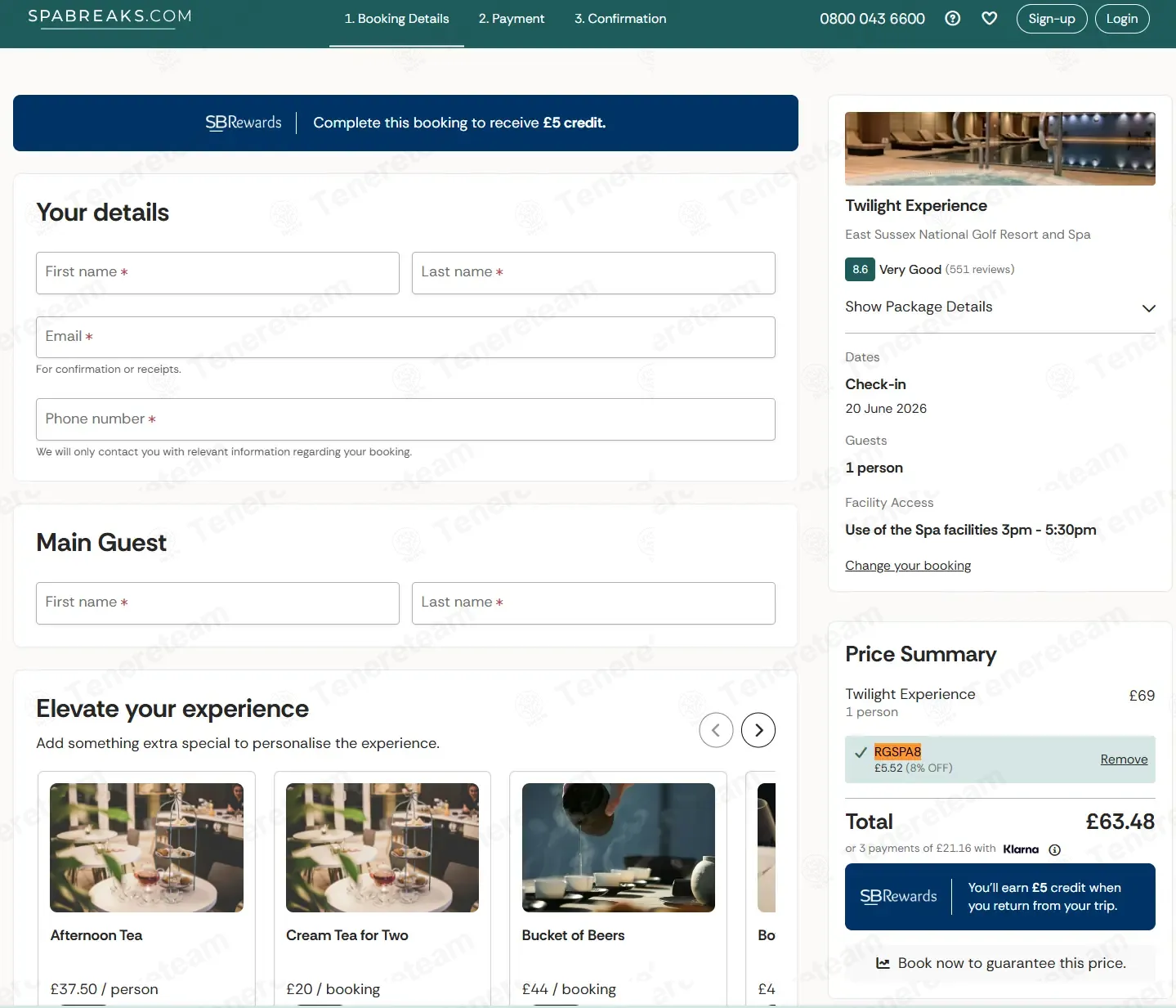Image resolution: width=1176 pixels, height=1008 pixels.
Task: Click the 1 person guests value
Action: pyautogui.click(x=874, y=468)
